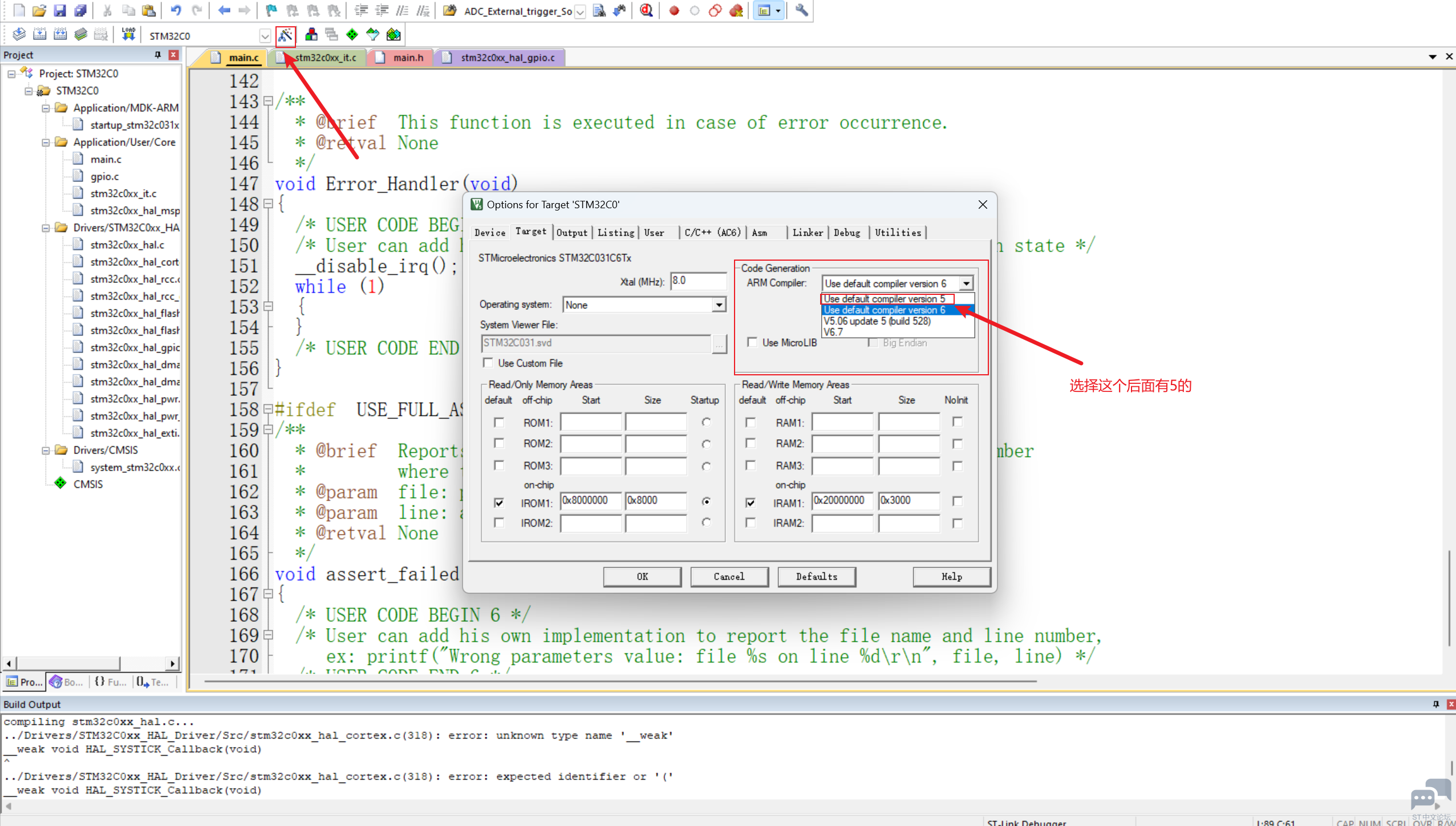Undo the last edit
1456x826 pixels.
point(176,10)
